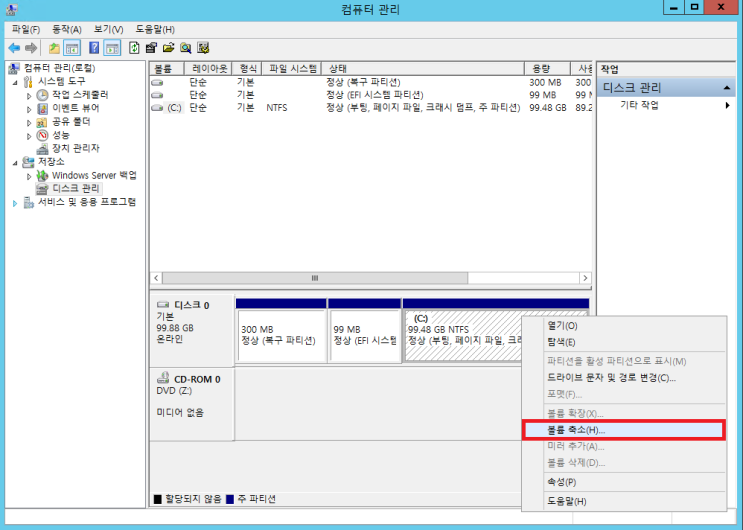The height and width of the screenshot is (530, 743).
Task: Click the Properties toolbar icon
Action: tap(151, 48)
